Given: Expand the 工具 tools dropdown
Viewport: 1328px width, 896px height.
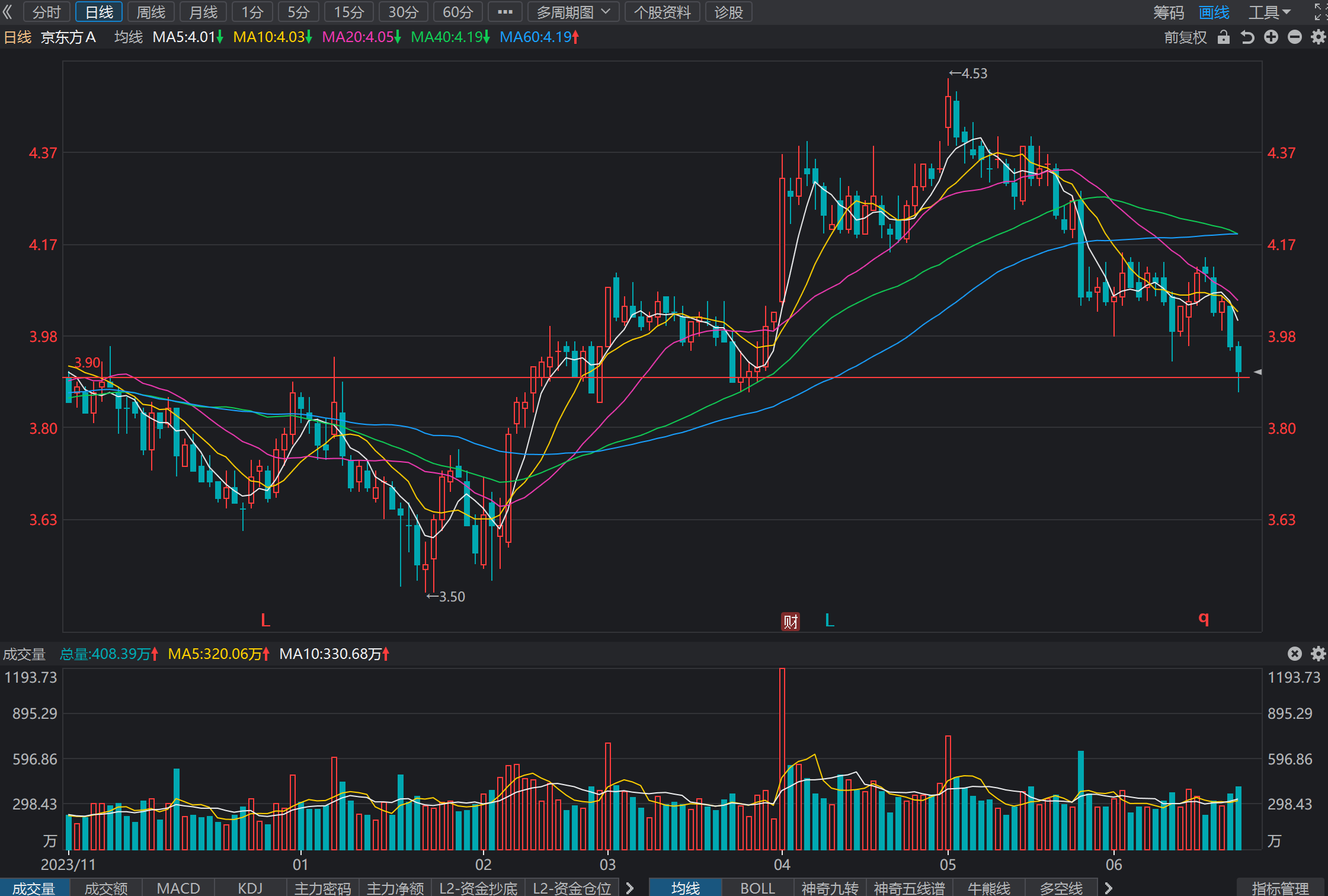Looking at the screenshot, I should (1270, 12).
